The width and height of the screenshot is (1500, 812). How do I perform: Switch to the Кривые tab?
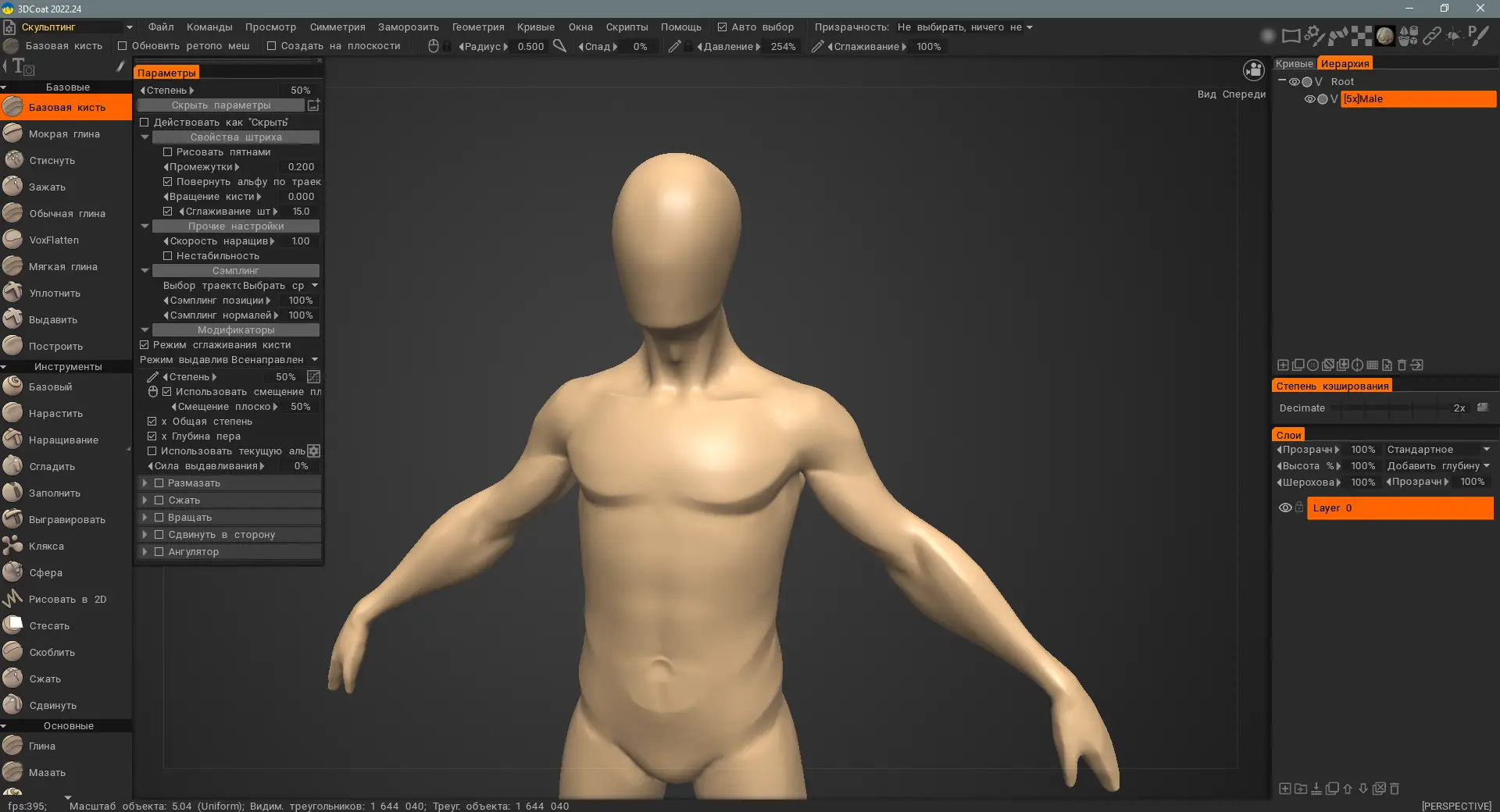point(1294,64)
